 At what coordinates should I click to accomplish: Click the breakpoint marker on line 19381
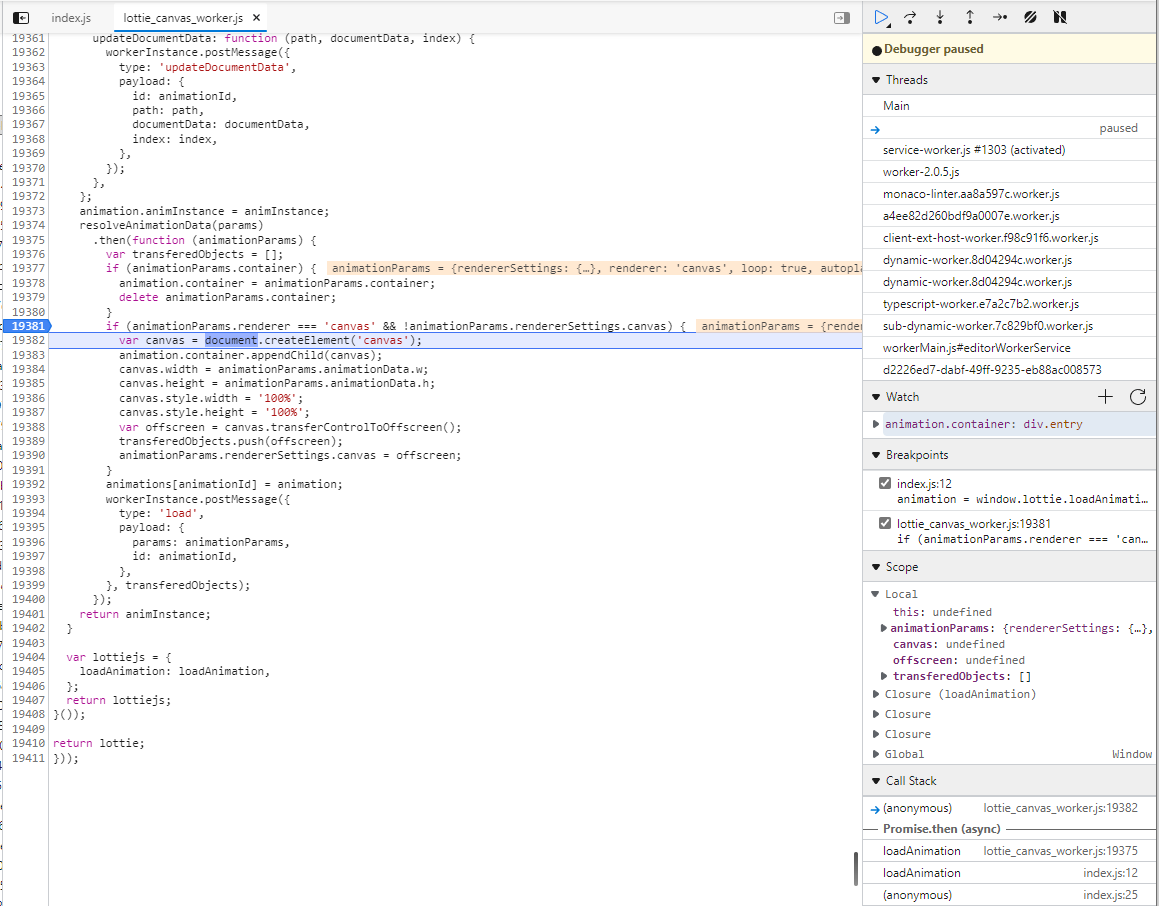point(27,326)
